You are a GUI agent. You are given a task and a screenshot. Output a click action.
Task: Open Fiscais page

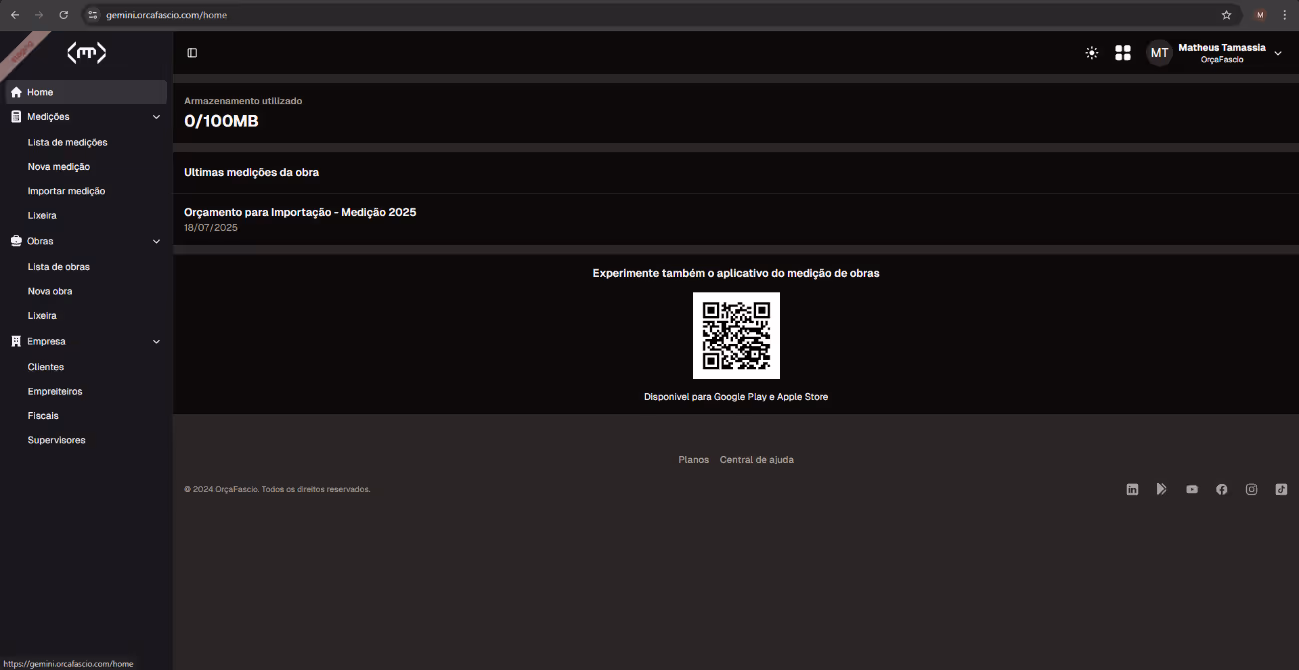point(43,416)
